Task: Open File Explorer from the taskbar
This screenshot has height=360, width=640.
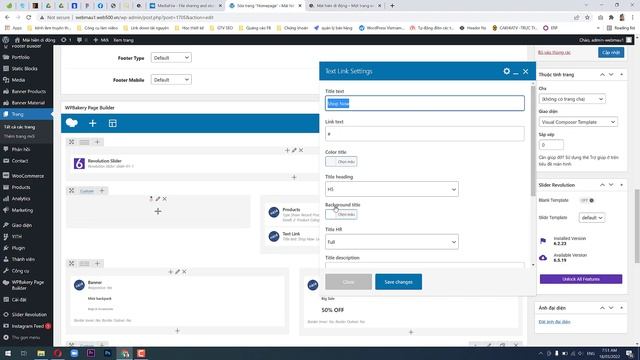Action: (41, 353)
